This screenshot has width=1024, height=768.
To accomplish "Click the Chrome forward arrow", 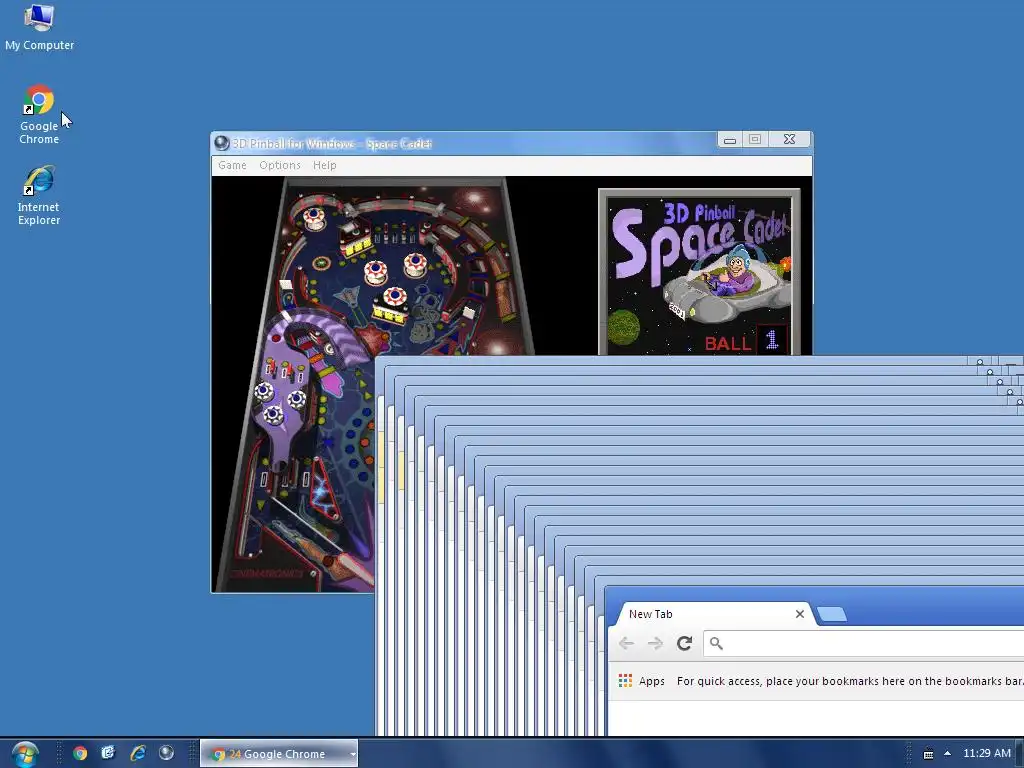I will 655,643.
